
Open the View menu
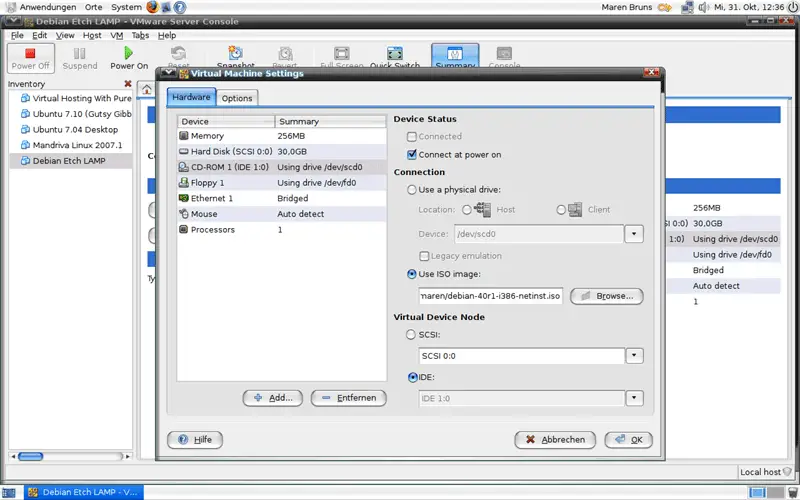[x=65, y=35]
